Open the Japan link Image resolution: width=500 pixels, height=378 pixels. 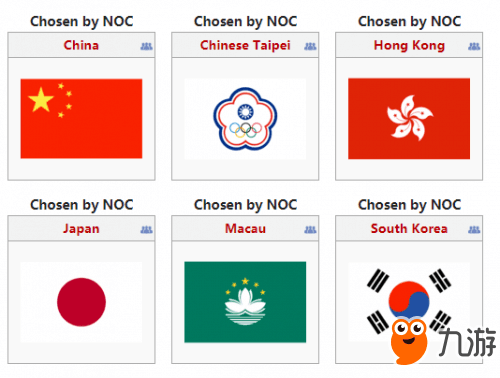(81, 229)
